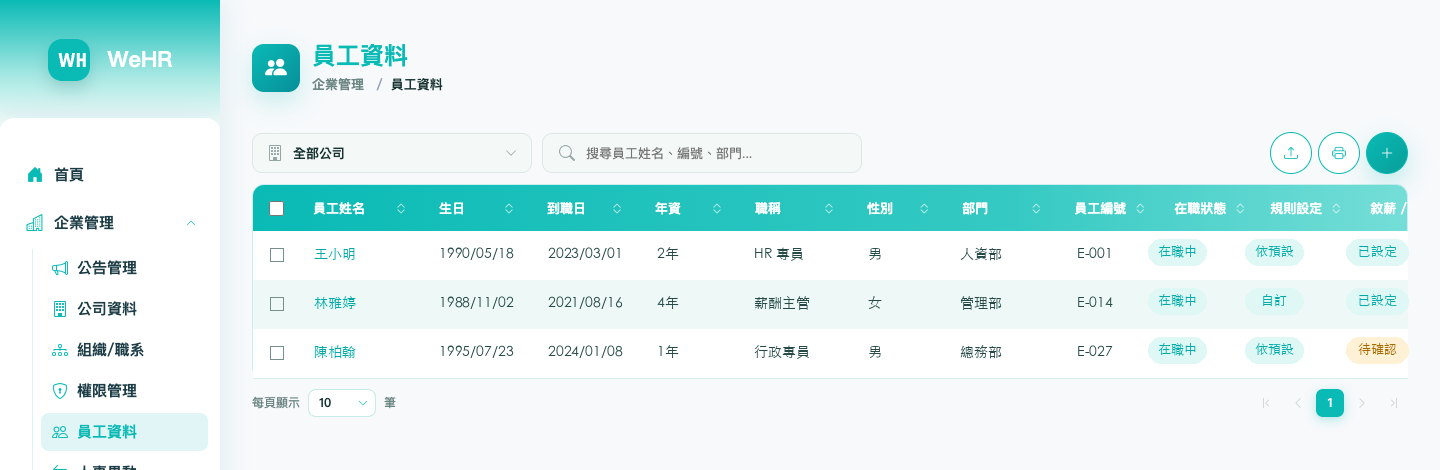Screen dimensions: 1440x470
Task: Select 員工資料 menu item
Action: click(124, 432)
